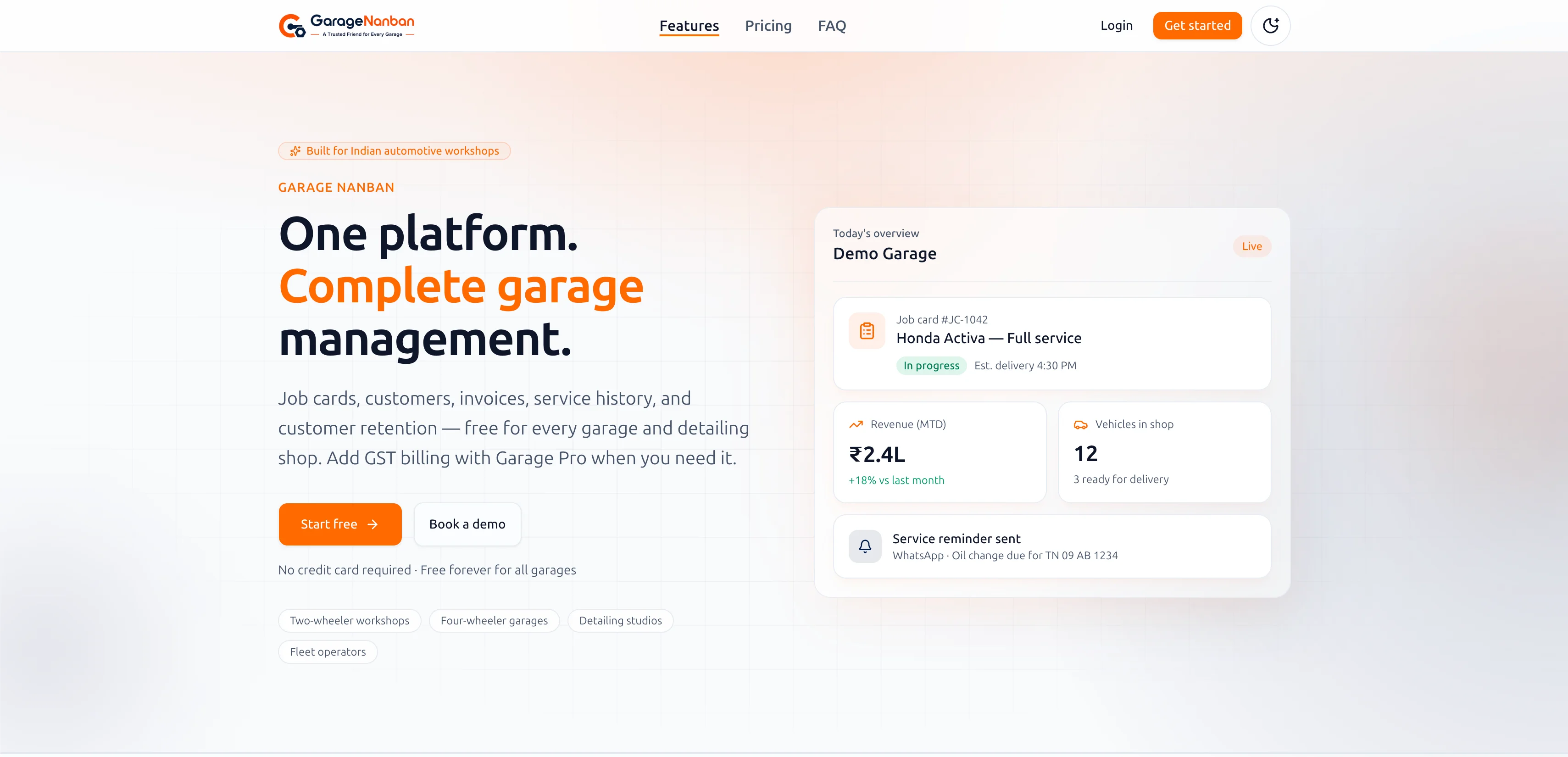The image size is (1568, 757).
Task: Select the Fleet operators chip
Action: click(x=328, y=651)
